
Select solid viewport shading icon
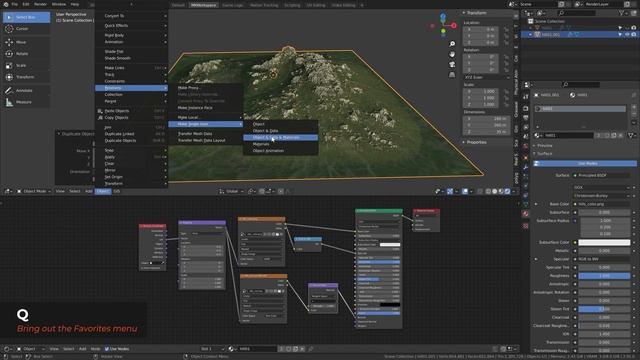(495, 191)
